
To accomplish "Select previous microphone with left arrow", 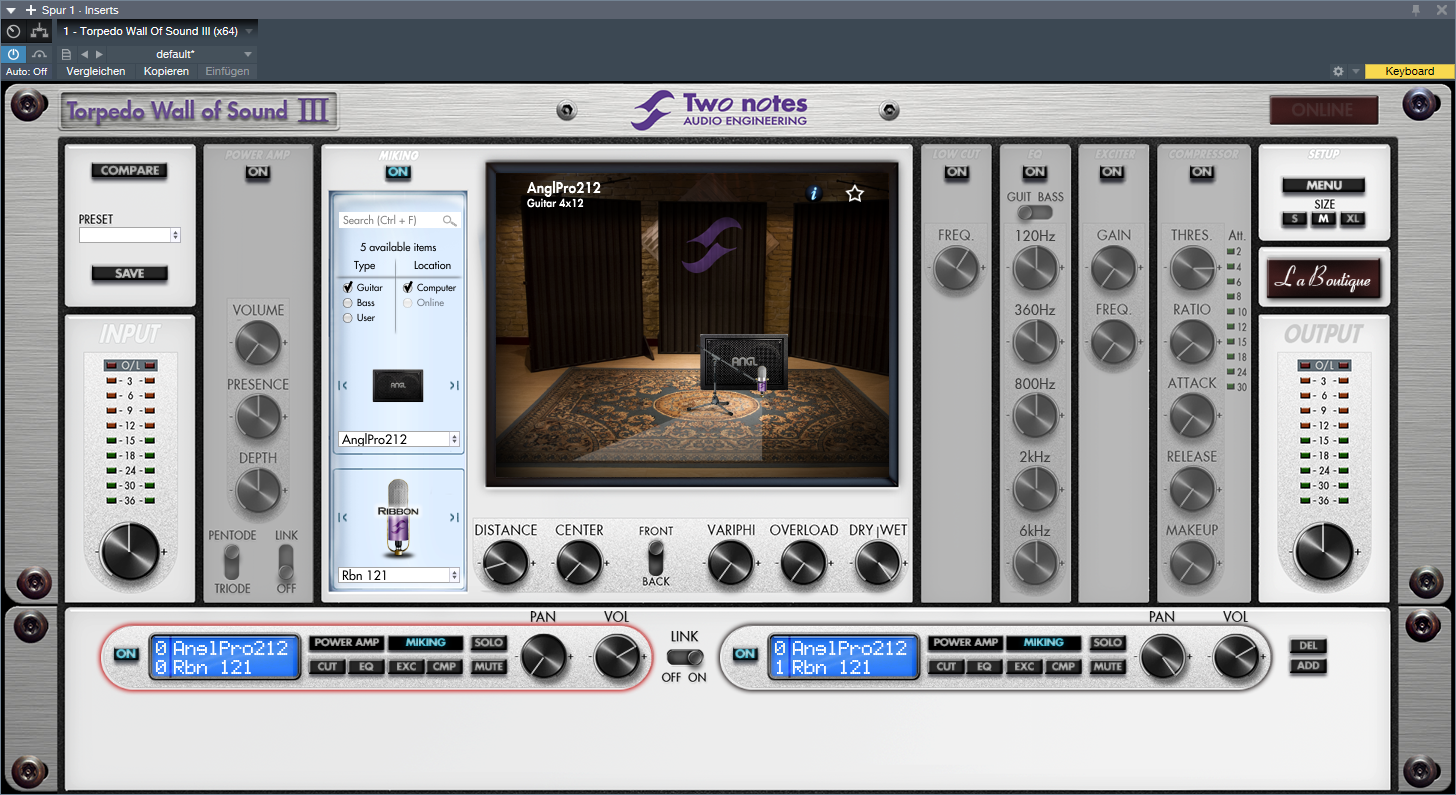I will point(343,517).
